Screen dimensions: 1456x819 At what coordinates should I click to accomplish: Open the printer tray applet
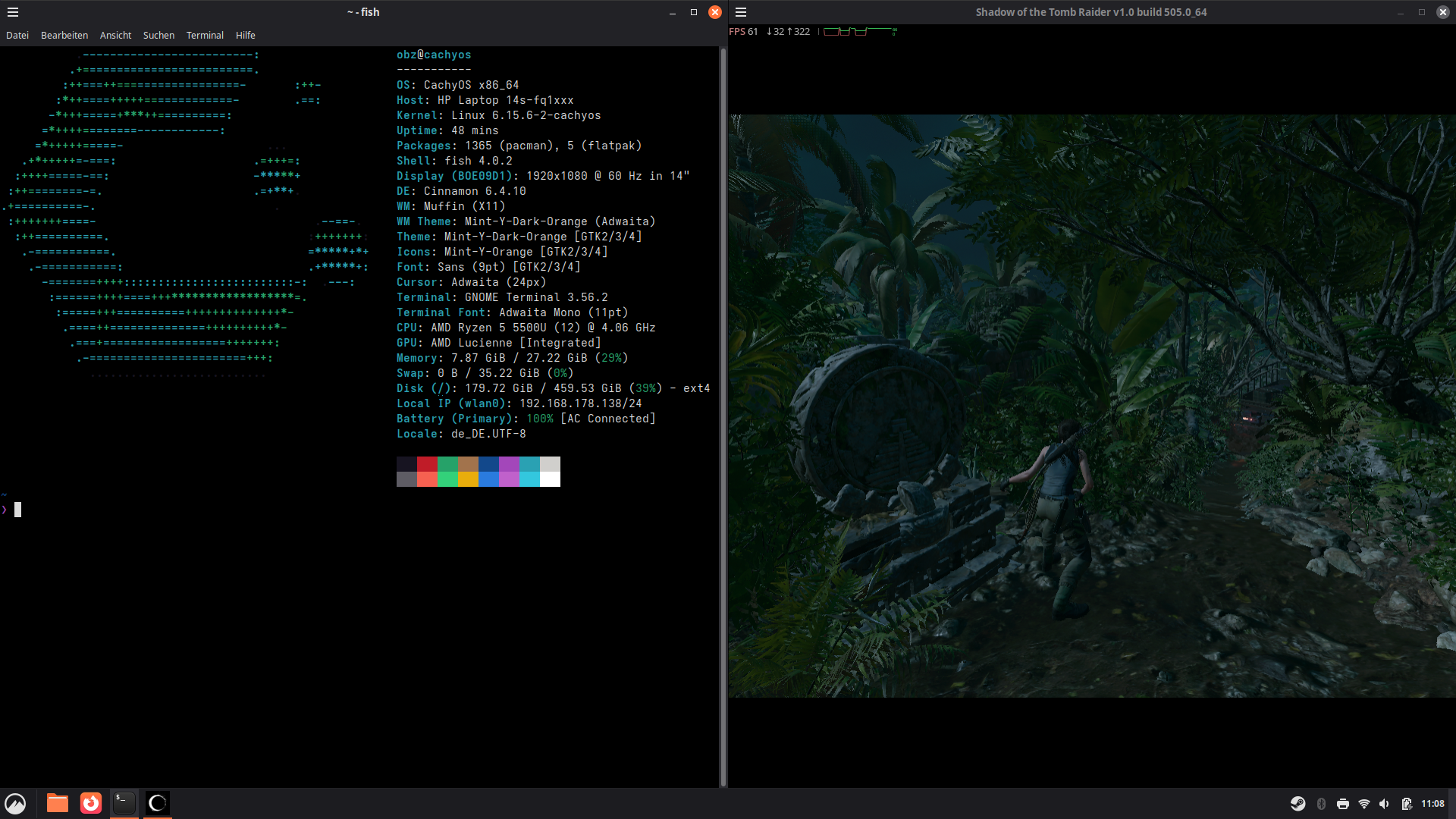1343,804
